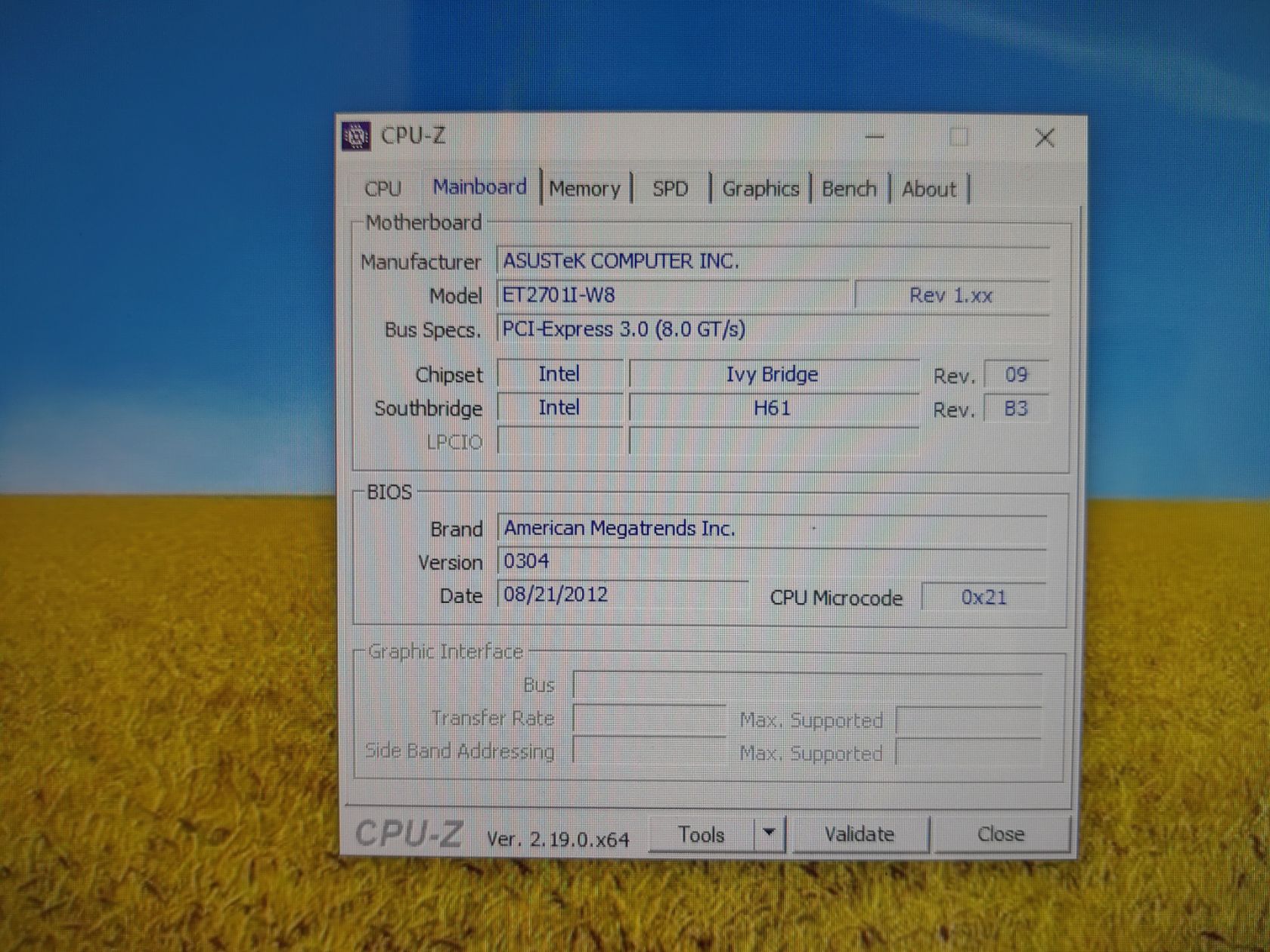The height and width of the screenshot is (952, 1270).
Task: Click the version text Ver. 2.19.0.x64
Action: 558,839
